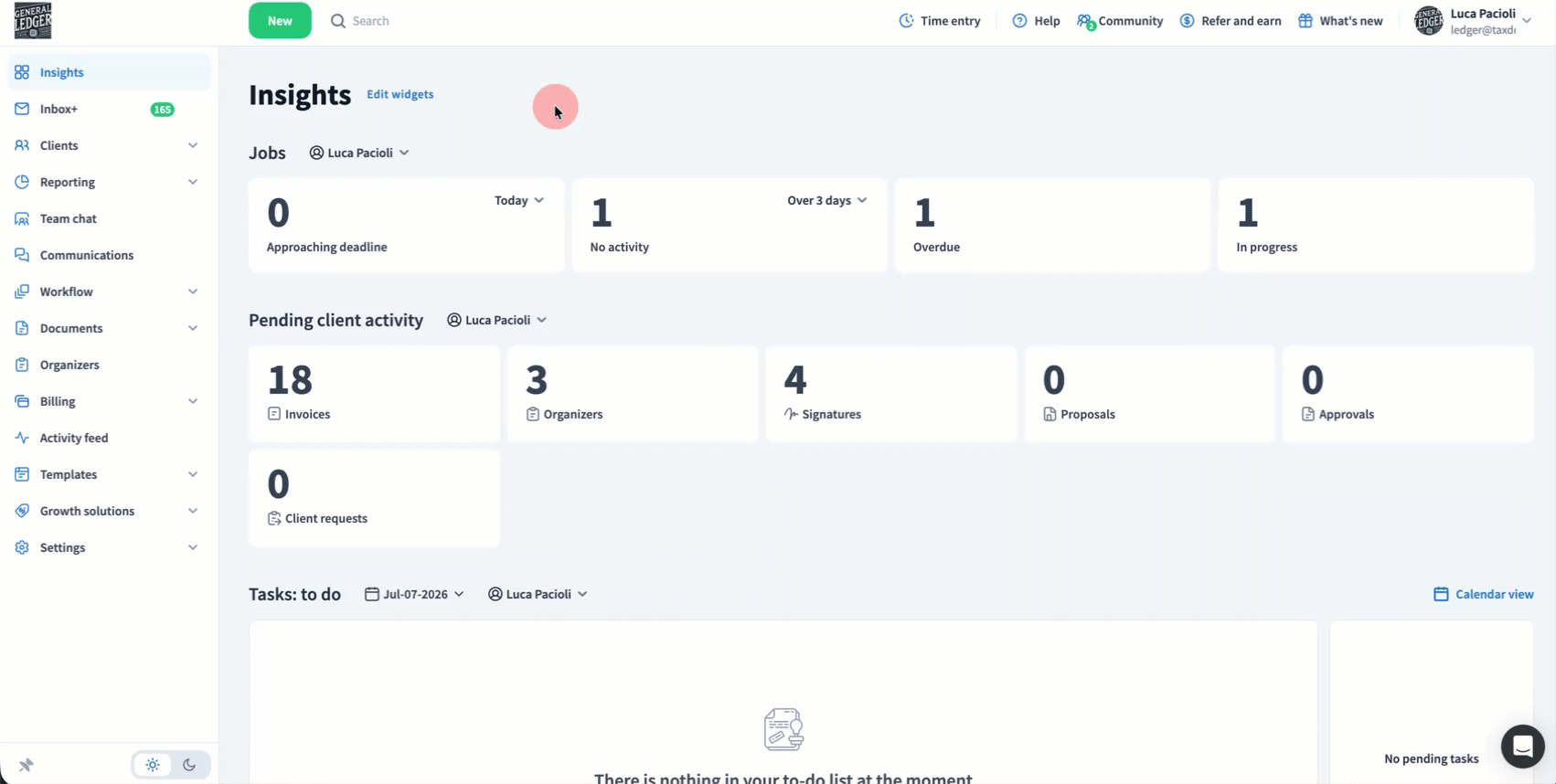Open the 4 Signatures card
The image size is (1556, 784).
click(890, 394)
